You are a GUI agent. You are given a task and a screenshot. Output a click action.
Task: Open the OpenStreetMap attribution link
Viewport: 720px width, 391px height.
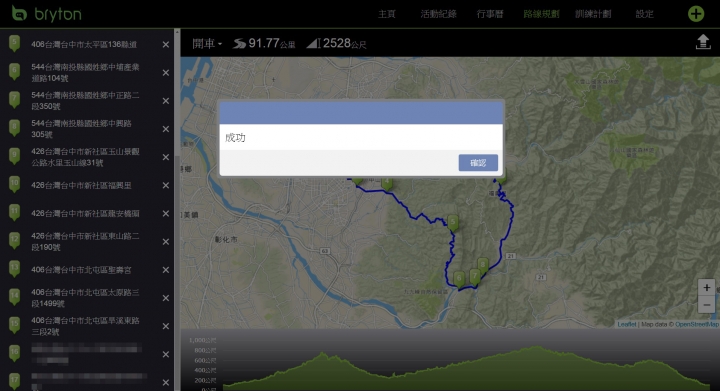(697, 324)
